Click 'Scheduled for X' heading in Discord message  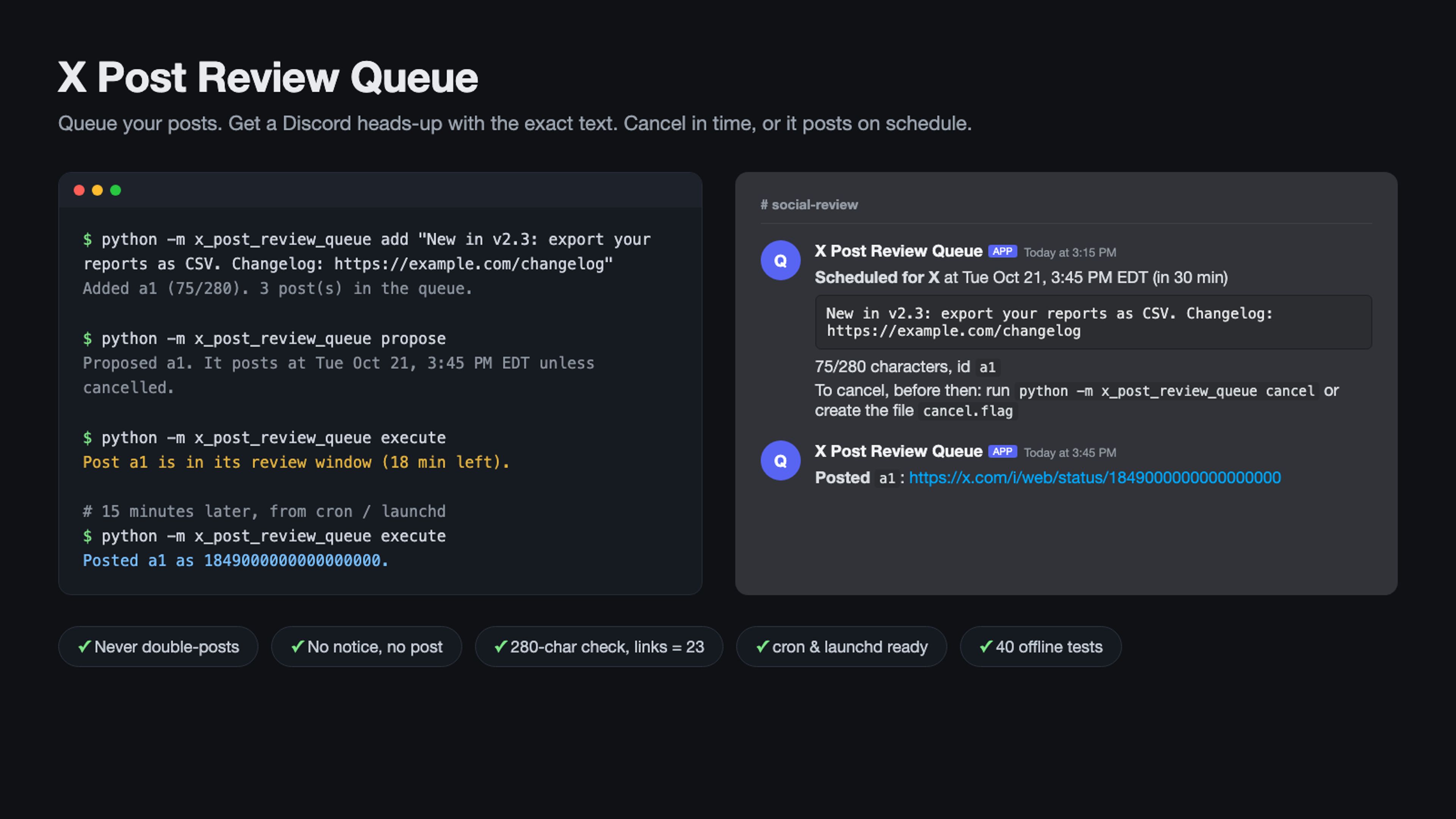[877, 278]
